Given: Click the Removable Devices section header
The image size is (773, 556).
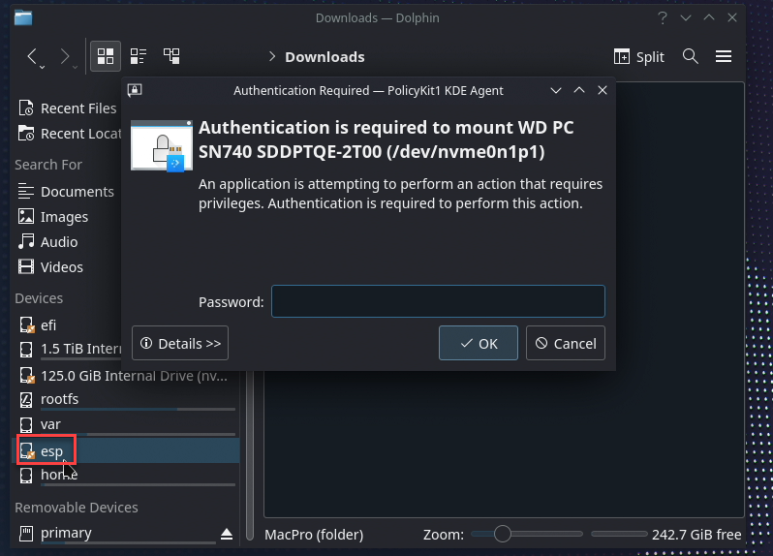Looking at the screenshot, I should [x=76, y=507].
